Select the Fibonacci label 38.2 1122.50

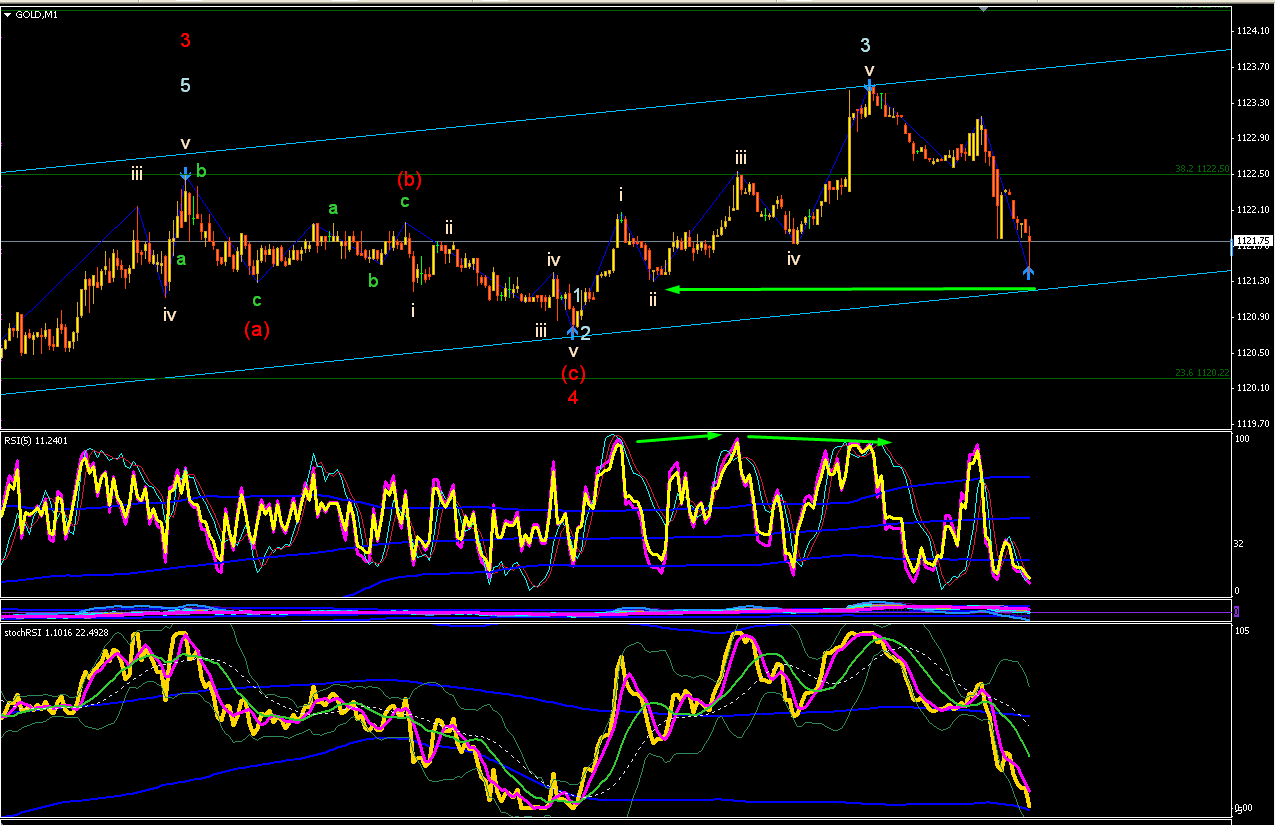[1202, 169]
